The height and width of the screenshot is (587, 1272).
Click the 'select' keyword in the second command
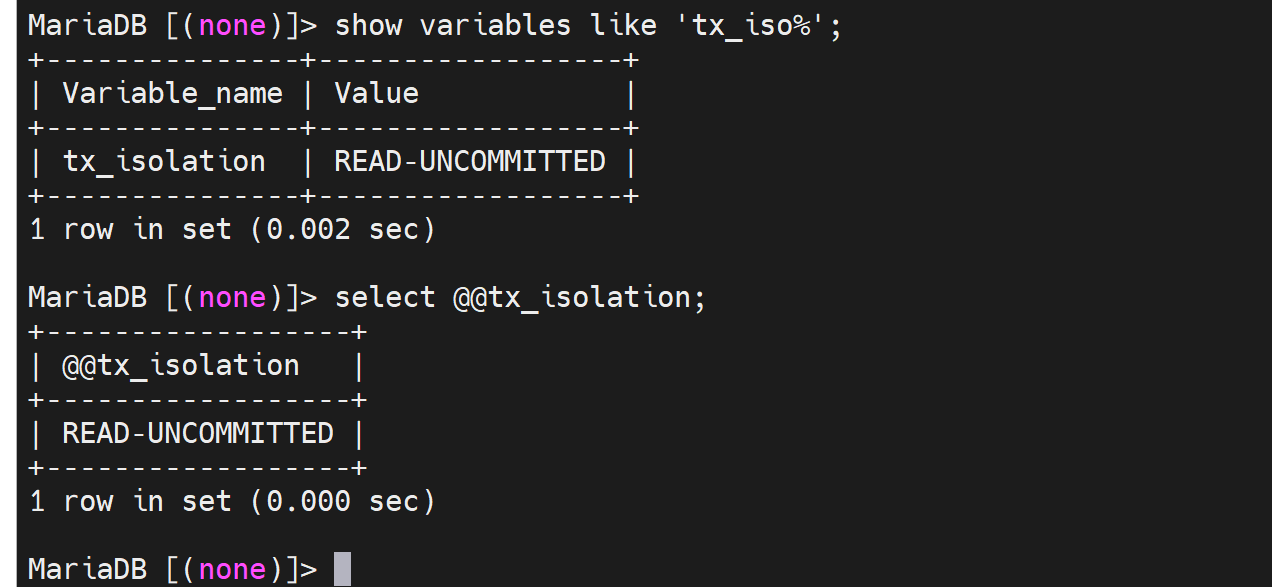pos(385,297)
